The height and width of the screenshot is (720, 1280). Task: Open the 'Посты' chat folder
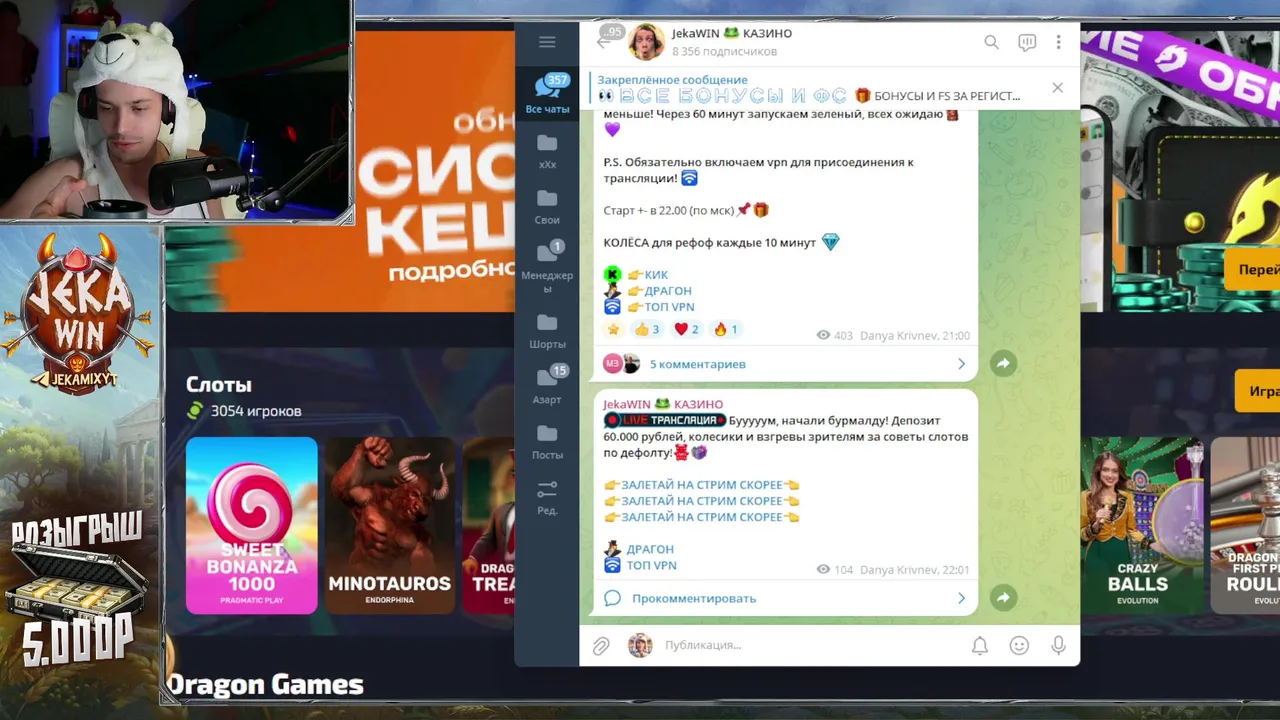click(547, 441)
